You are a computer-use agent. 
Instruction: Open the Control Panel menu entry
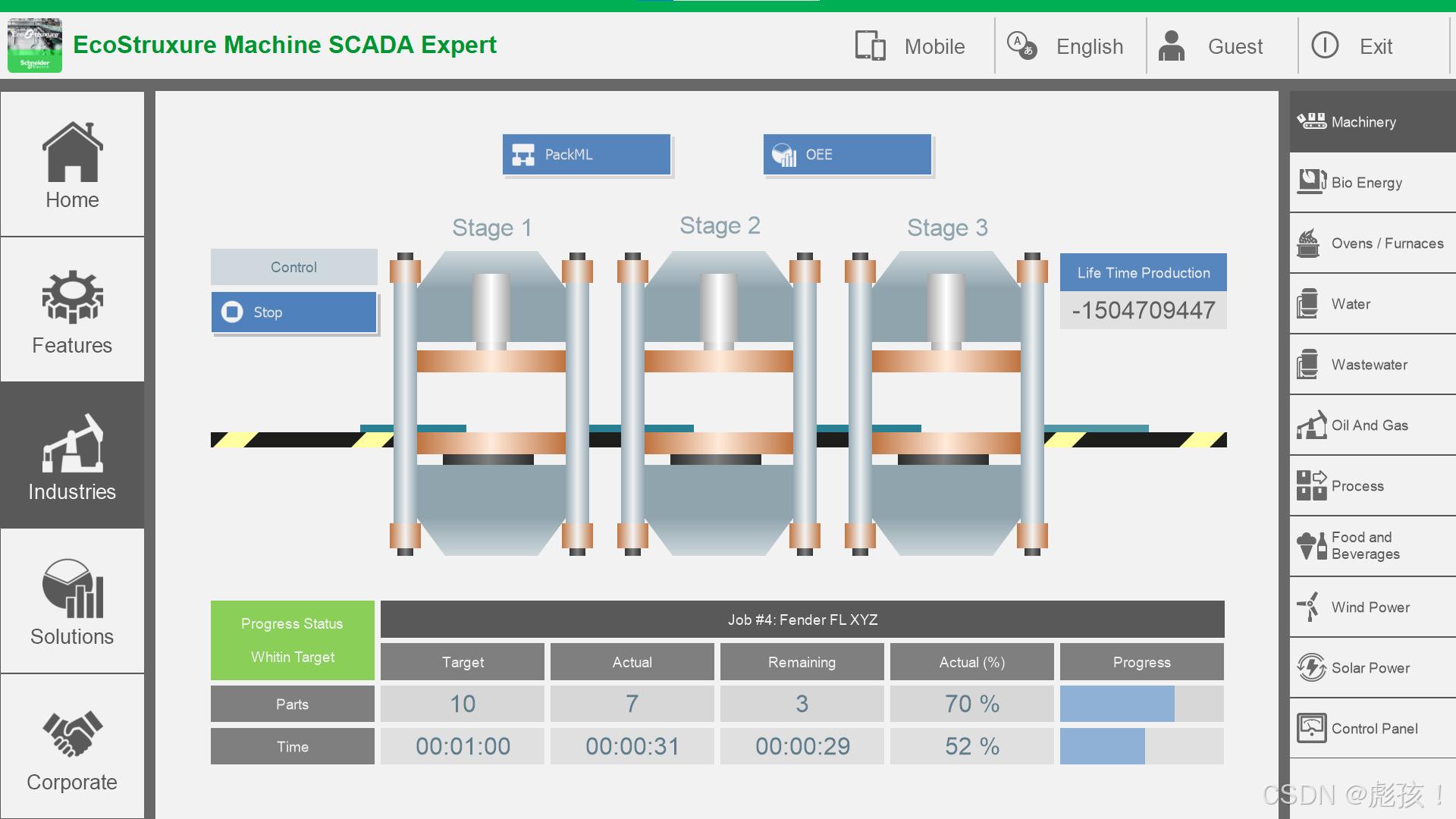pyautogui.click(x=1373, y=729)
